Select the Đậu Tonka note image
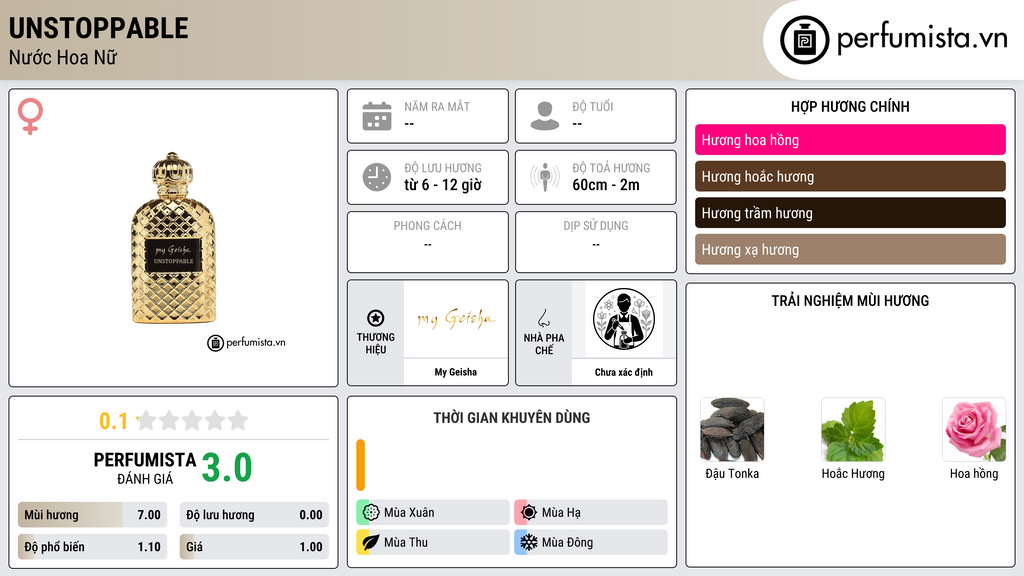The height and width of the screenshot is (576, 1024). click(732, 430)
